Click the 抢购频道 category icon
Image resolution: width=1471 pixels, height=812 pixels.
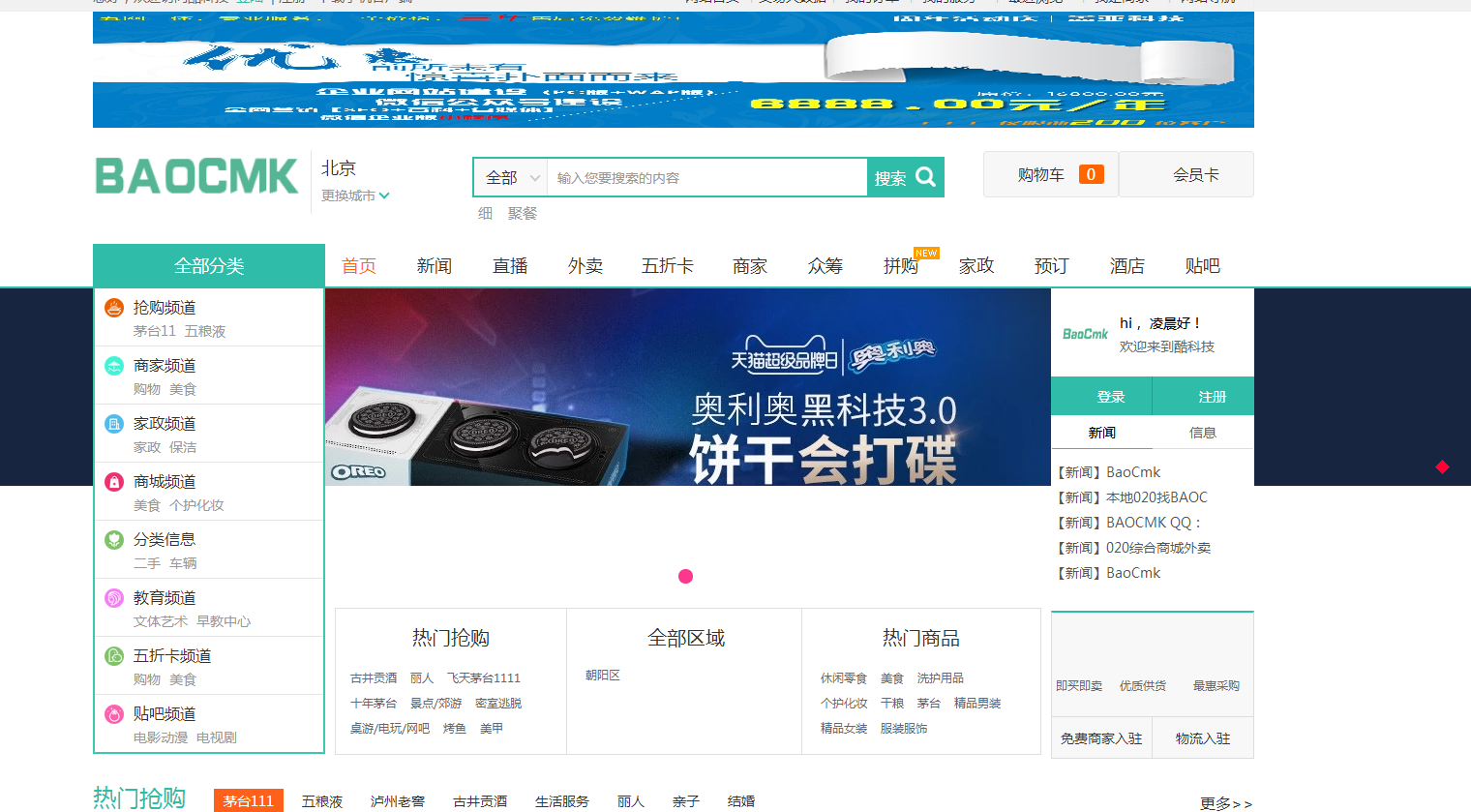click(114, 308)
